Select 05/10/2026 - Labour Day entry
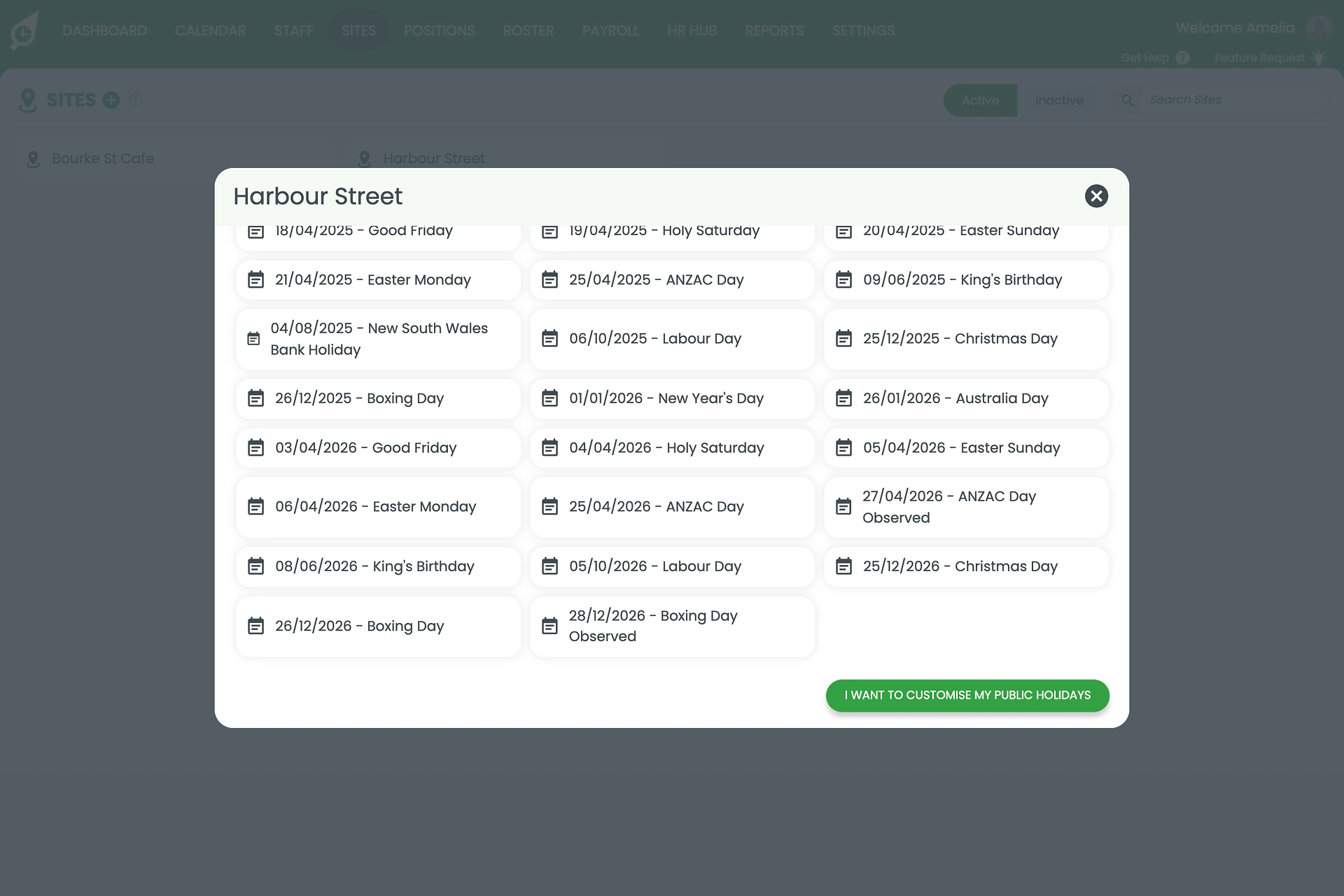Image resolution: width=1344 pixels, height=896 pixels. pyautogui.click(x=672, y=566)
